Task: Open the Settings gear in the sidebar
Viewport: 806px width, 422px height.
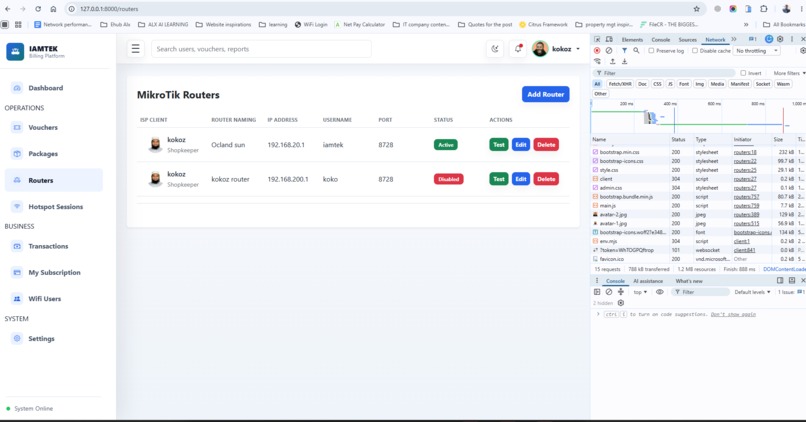Action: tap(17, 339)
